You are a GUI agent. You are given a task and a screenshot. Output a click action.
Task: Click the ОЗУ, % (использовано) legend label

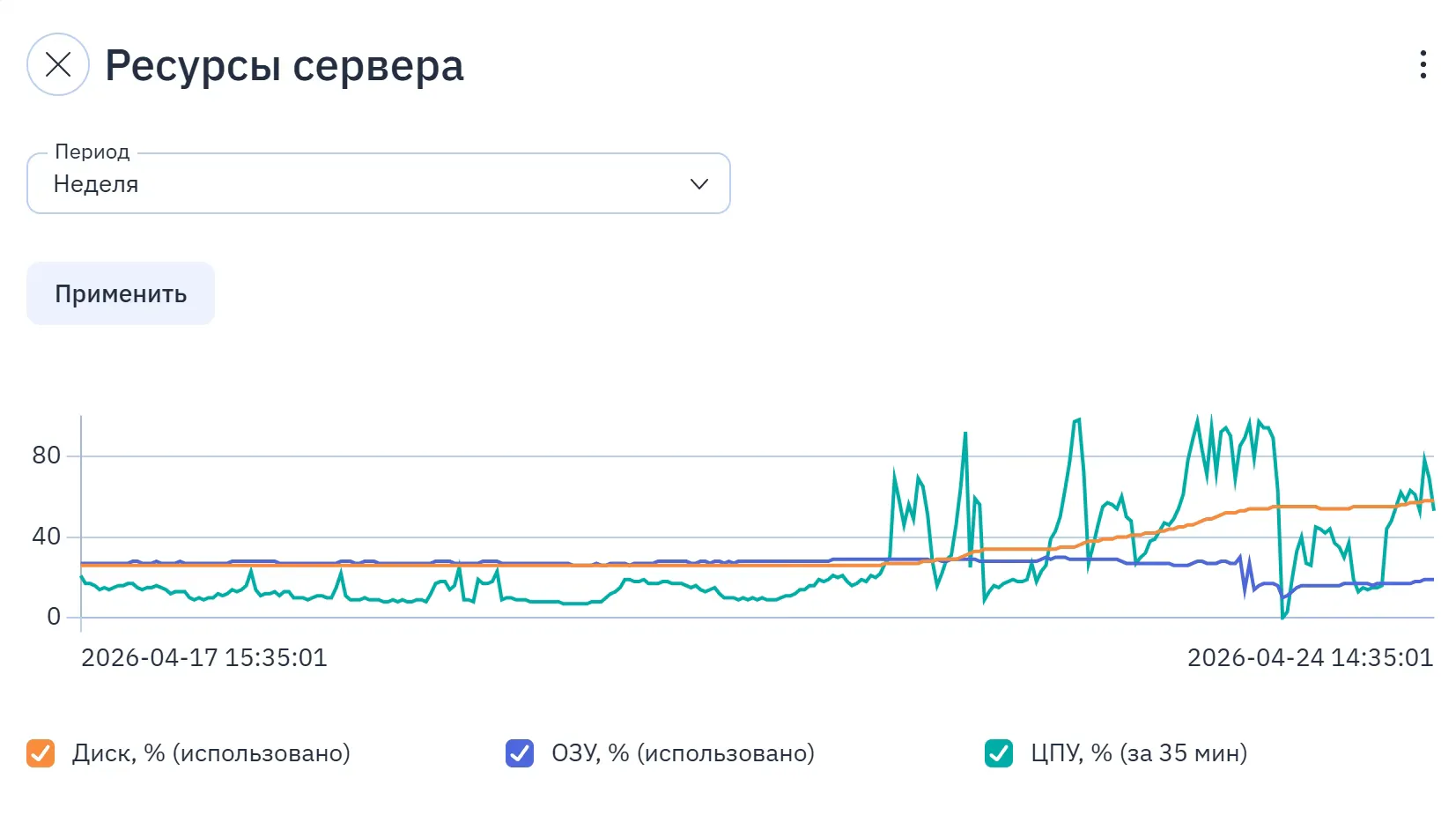coord(683,753)
